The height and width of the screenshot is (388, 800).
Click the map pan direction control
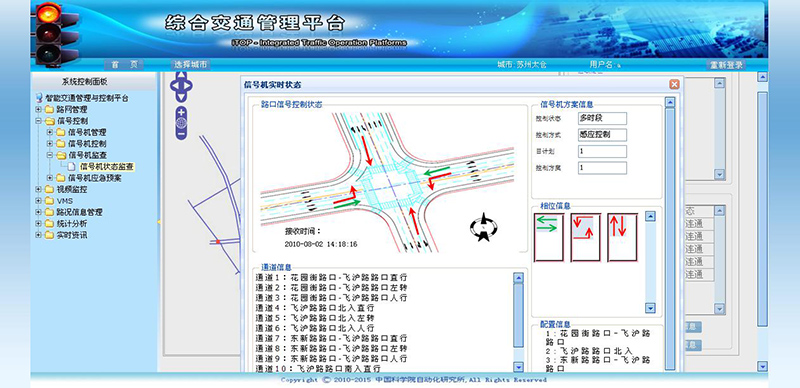[181, 87]
